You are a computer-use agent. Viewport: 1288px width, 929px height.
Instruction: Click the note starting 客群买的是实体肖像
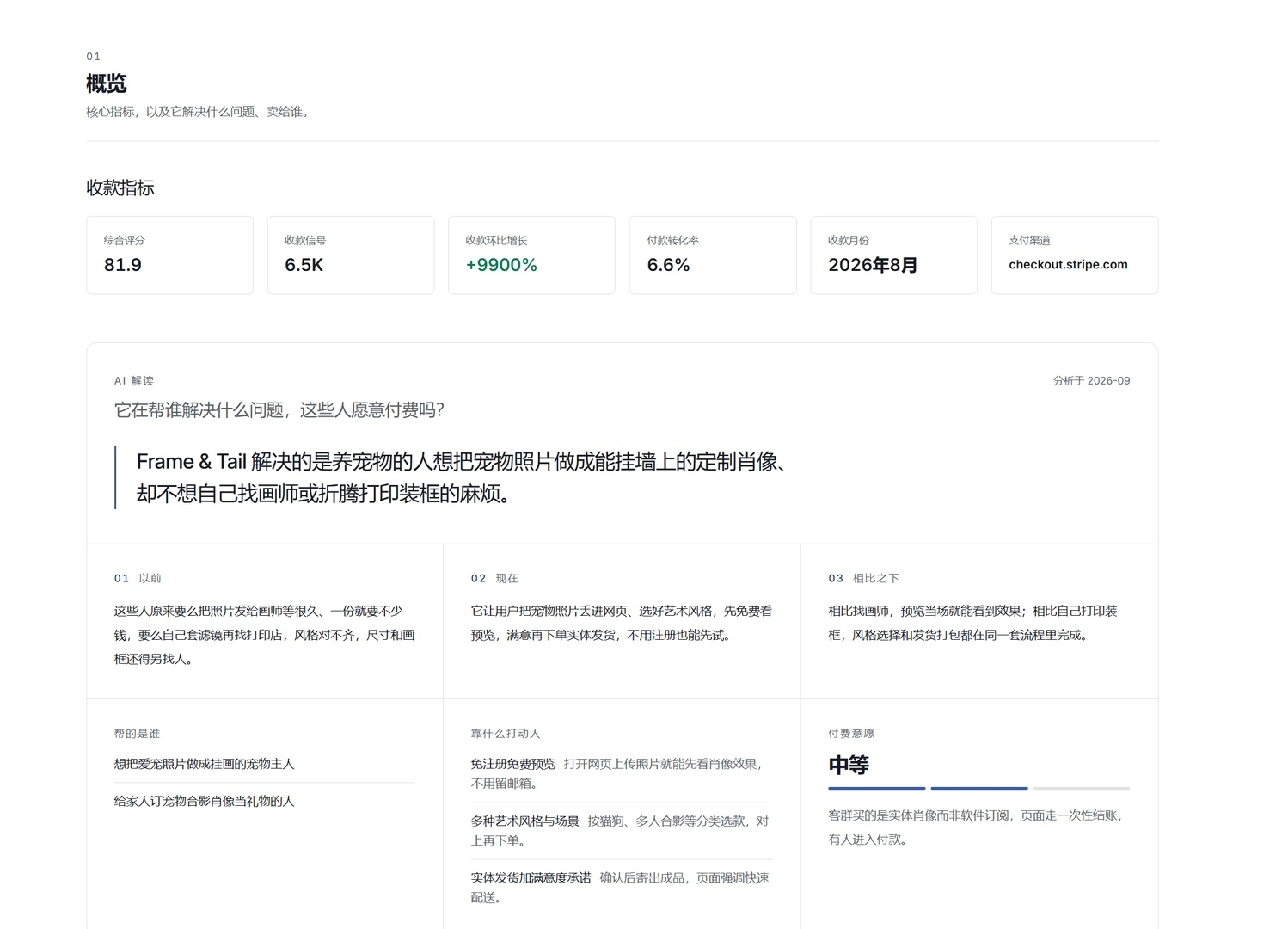click(976, 827)
